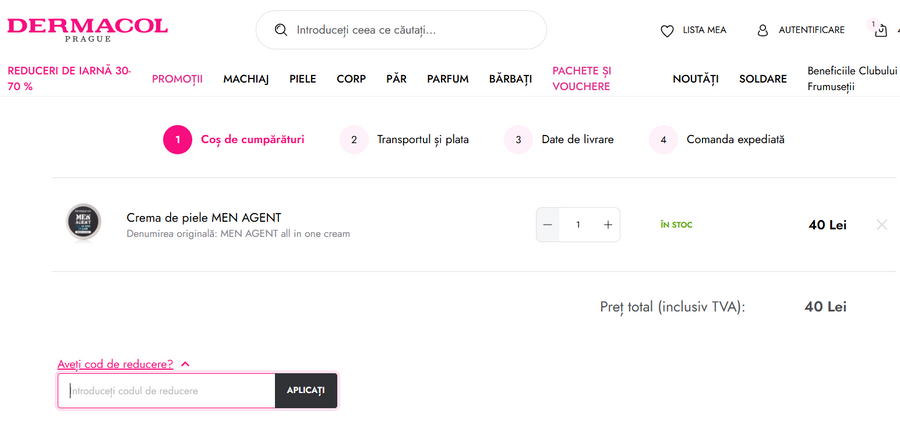Open the MACHIAJ menu category
Screen dimensions: 900x422
coord(246,79)
